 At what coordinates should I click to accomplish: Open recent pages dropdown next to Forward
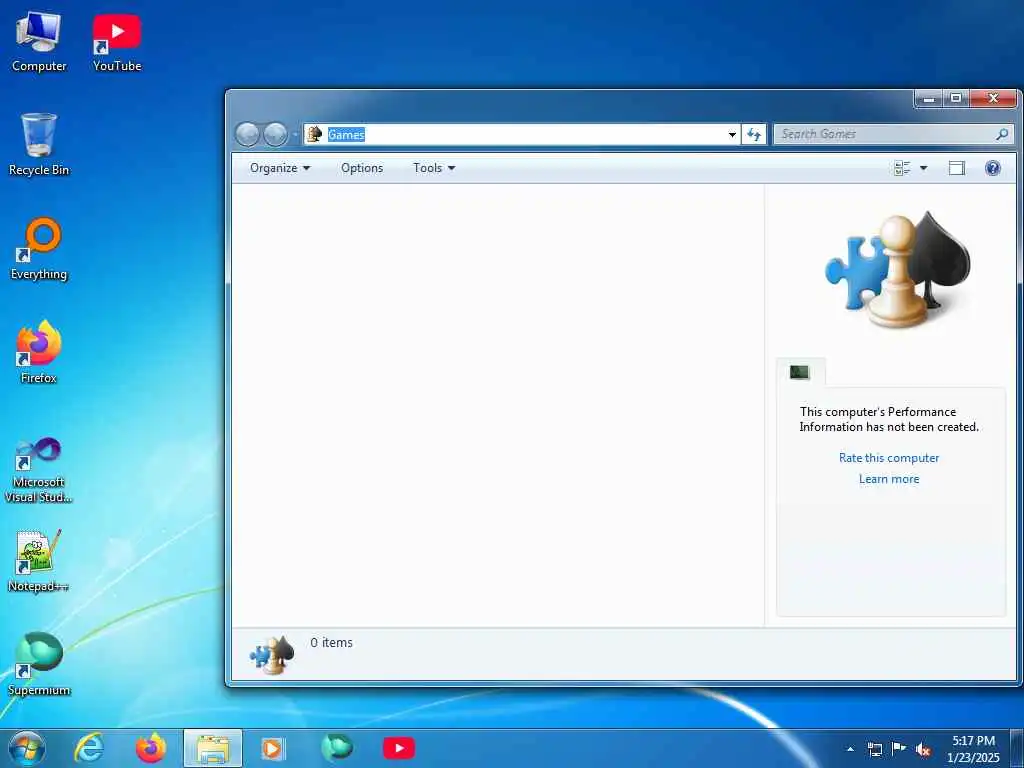(x=295, y=135)
